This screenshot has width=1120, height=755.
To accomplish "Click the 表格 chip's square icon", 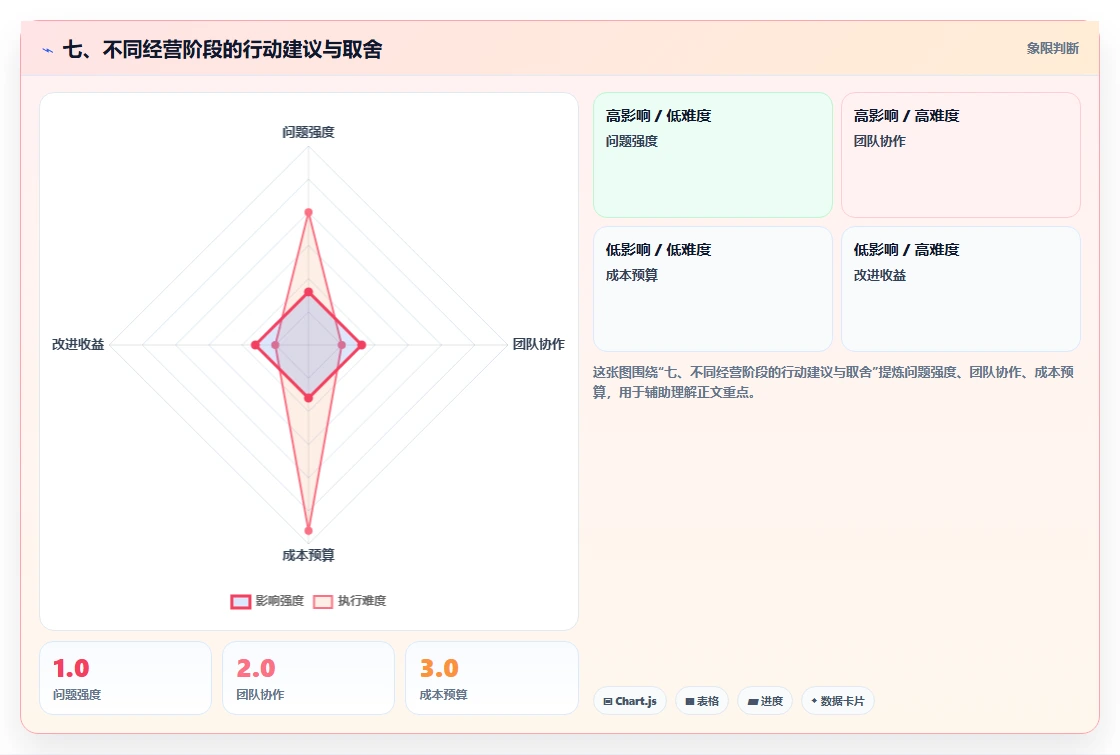I will [689, 701].
